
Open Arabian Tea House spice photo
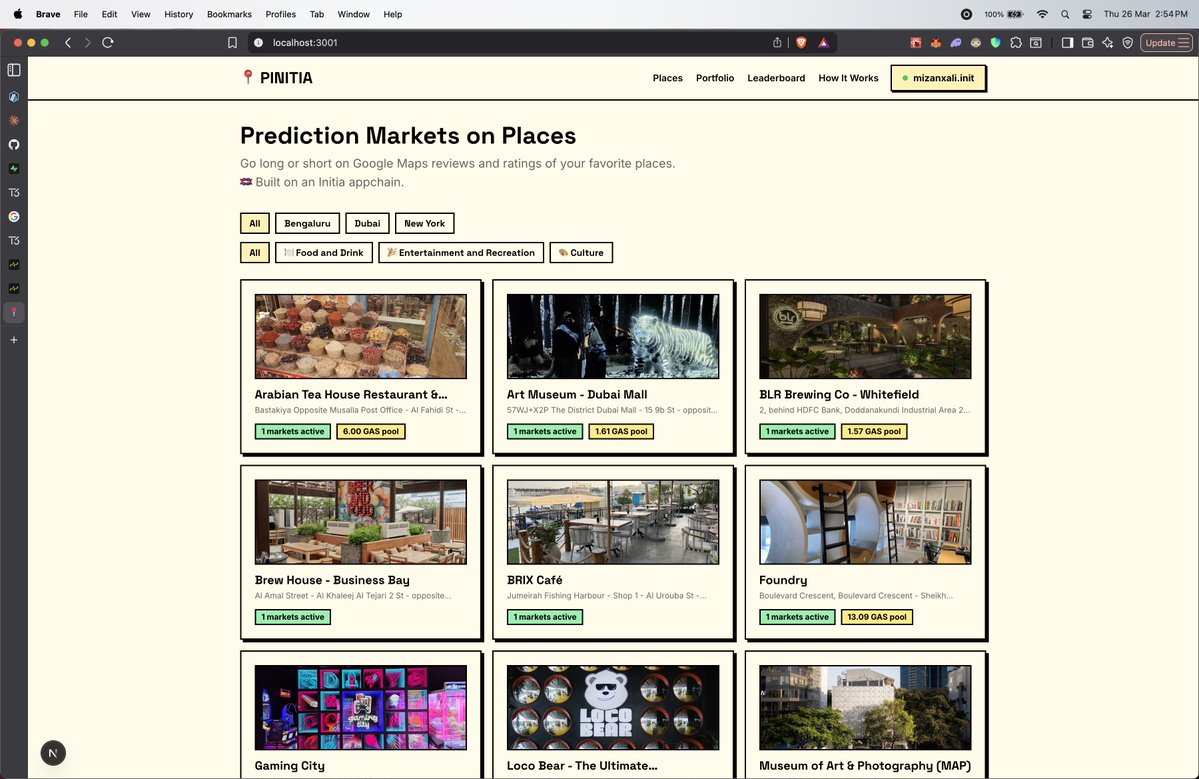[360, 336]
